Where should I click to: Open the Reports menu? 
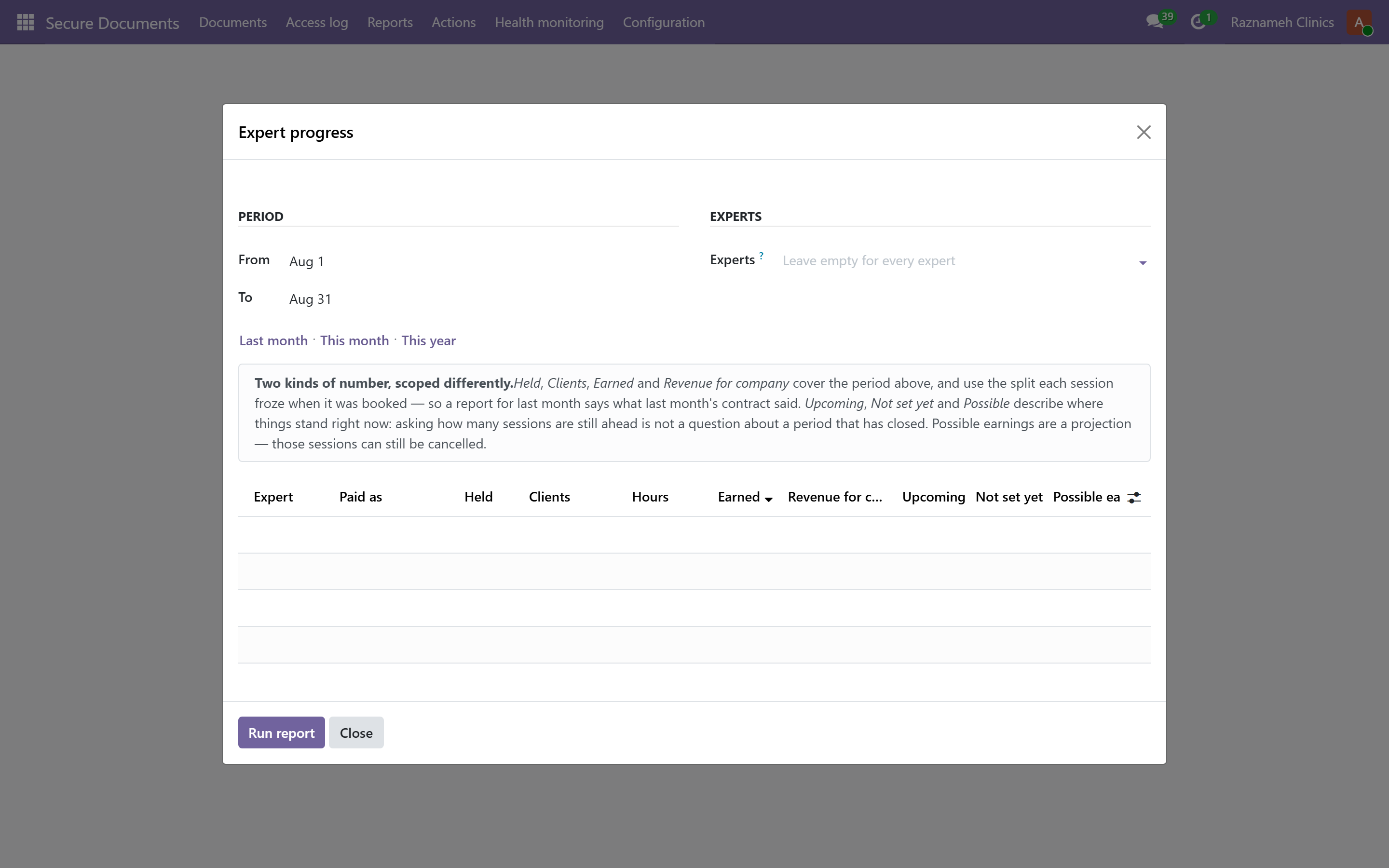click(x=390, y=22)
